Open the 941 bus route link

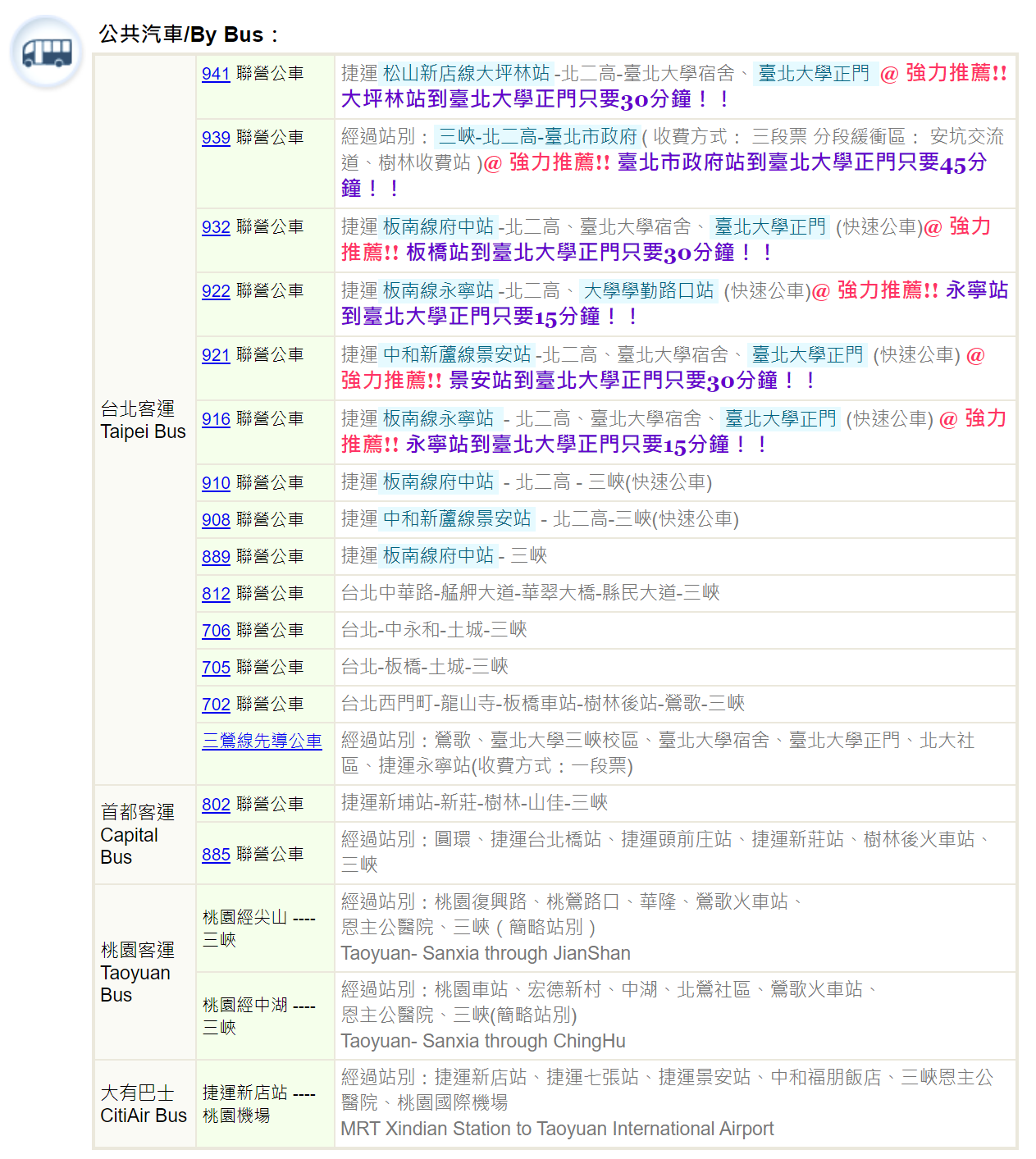216,74
